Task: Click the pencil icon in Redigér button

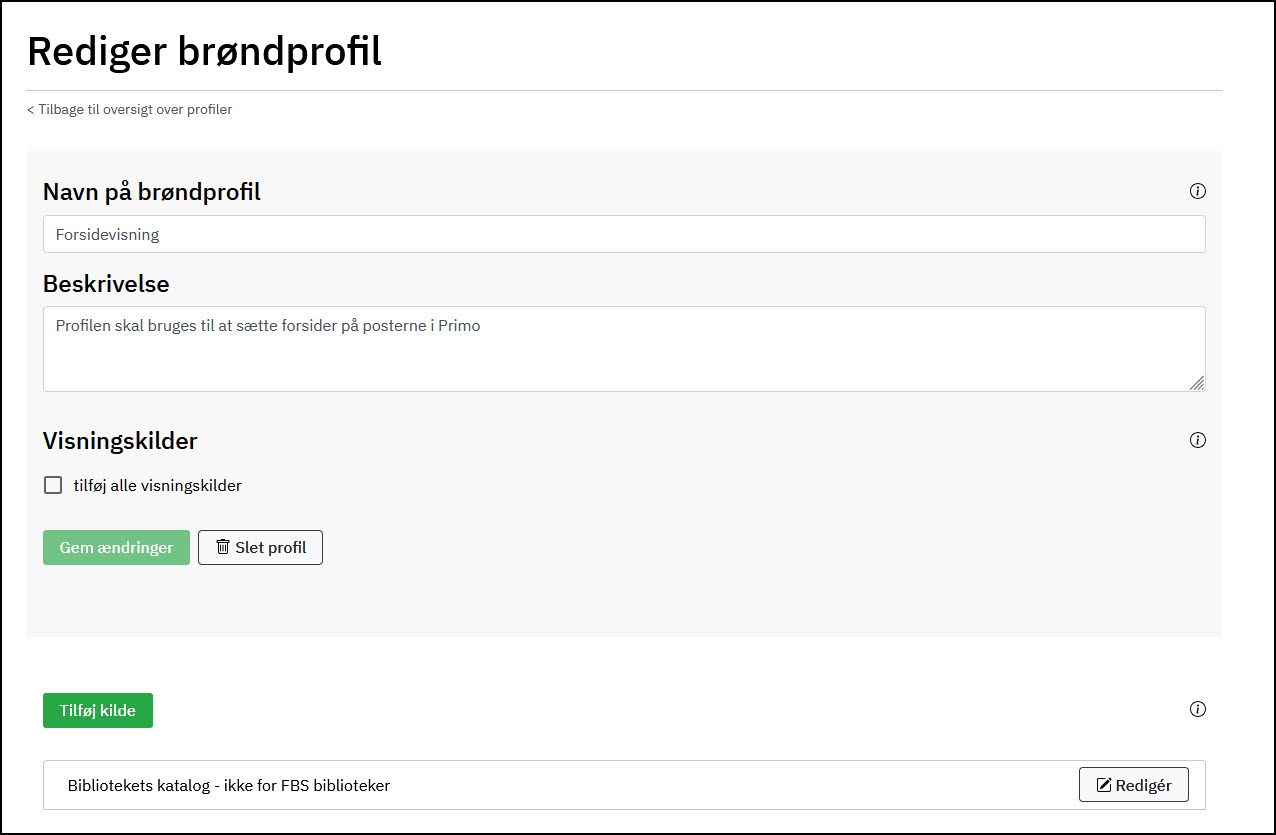Action: (1104, 785)
